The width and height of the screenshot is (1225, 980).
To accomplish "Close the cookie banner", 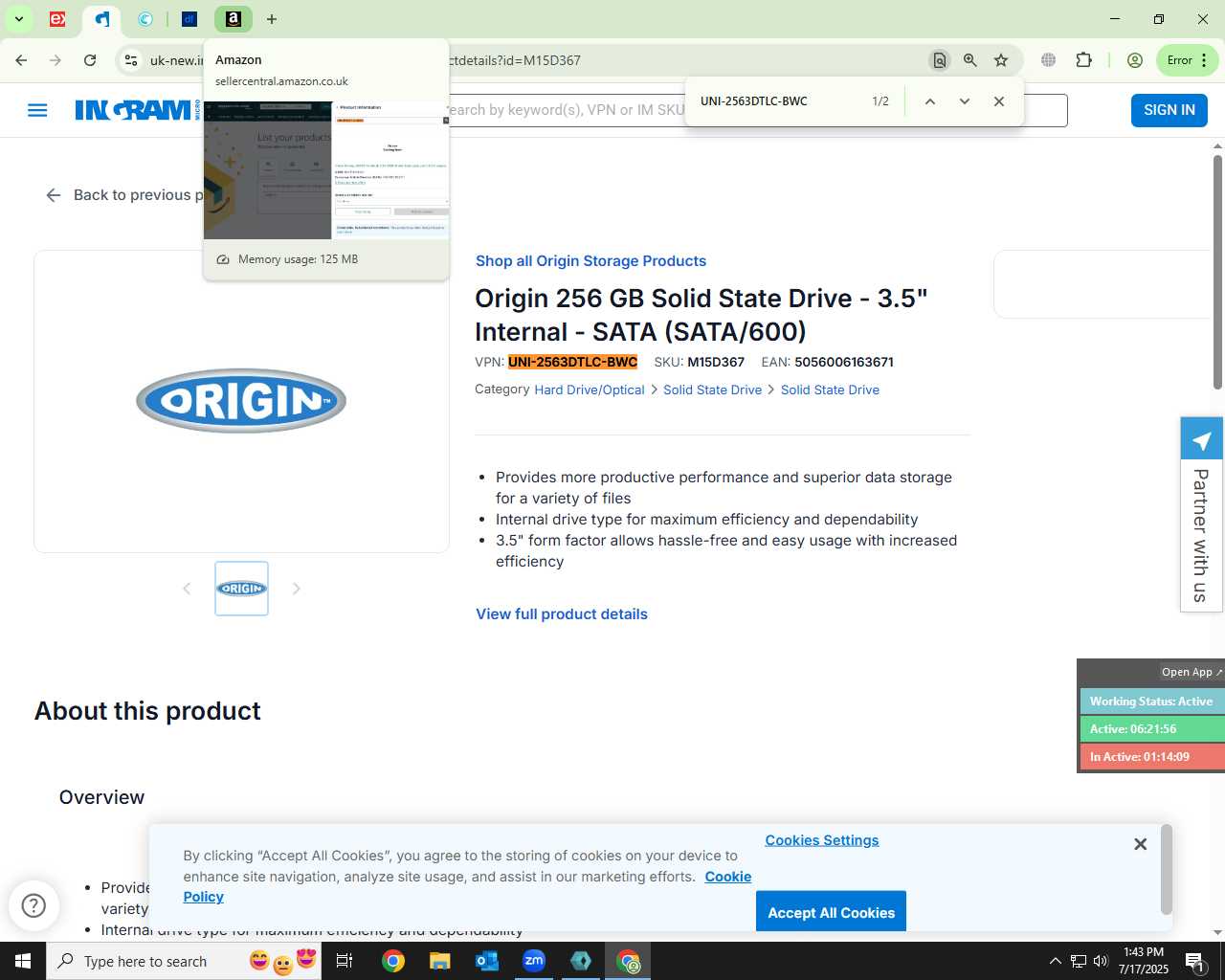I will [1140, 844].
